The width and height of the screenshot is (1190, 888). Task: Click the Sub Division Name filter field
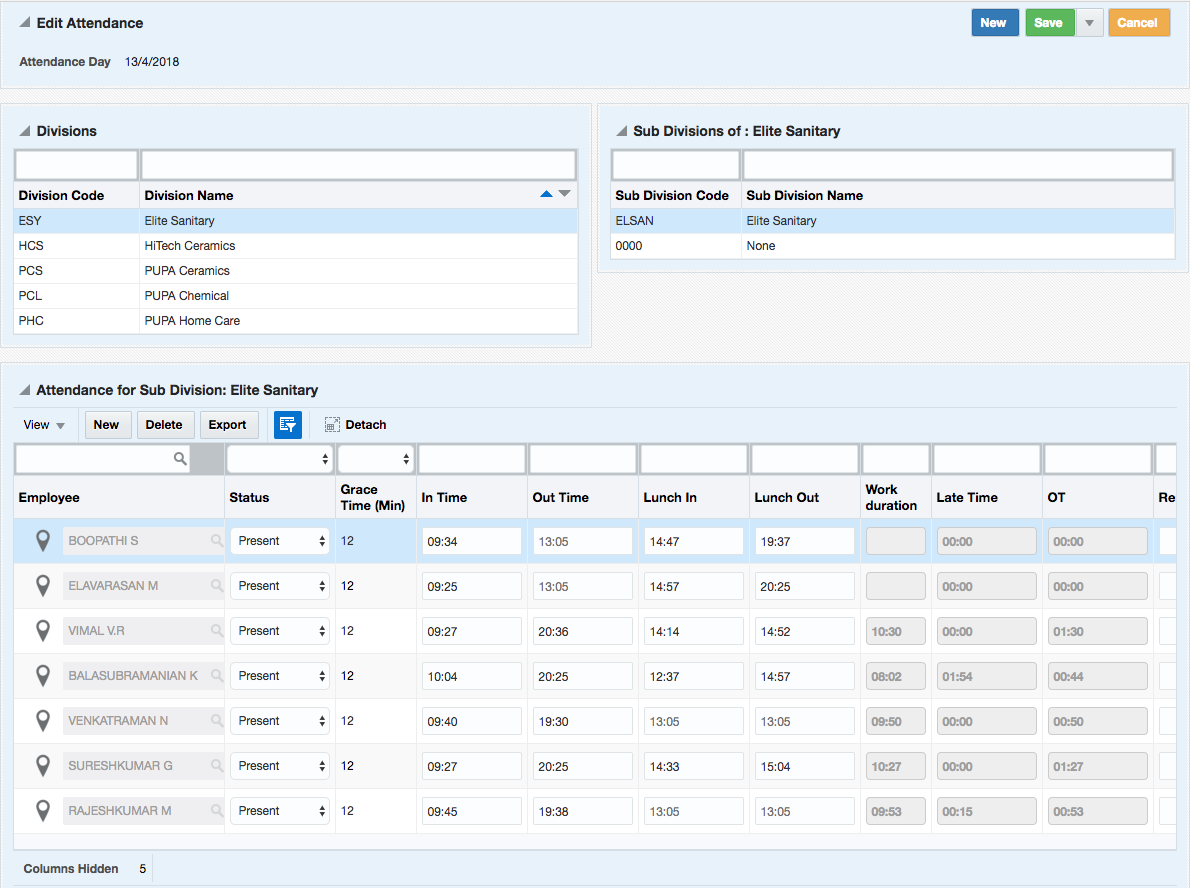coord(958,165)
